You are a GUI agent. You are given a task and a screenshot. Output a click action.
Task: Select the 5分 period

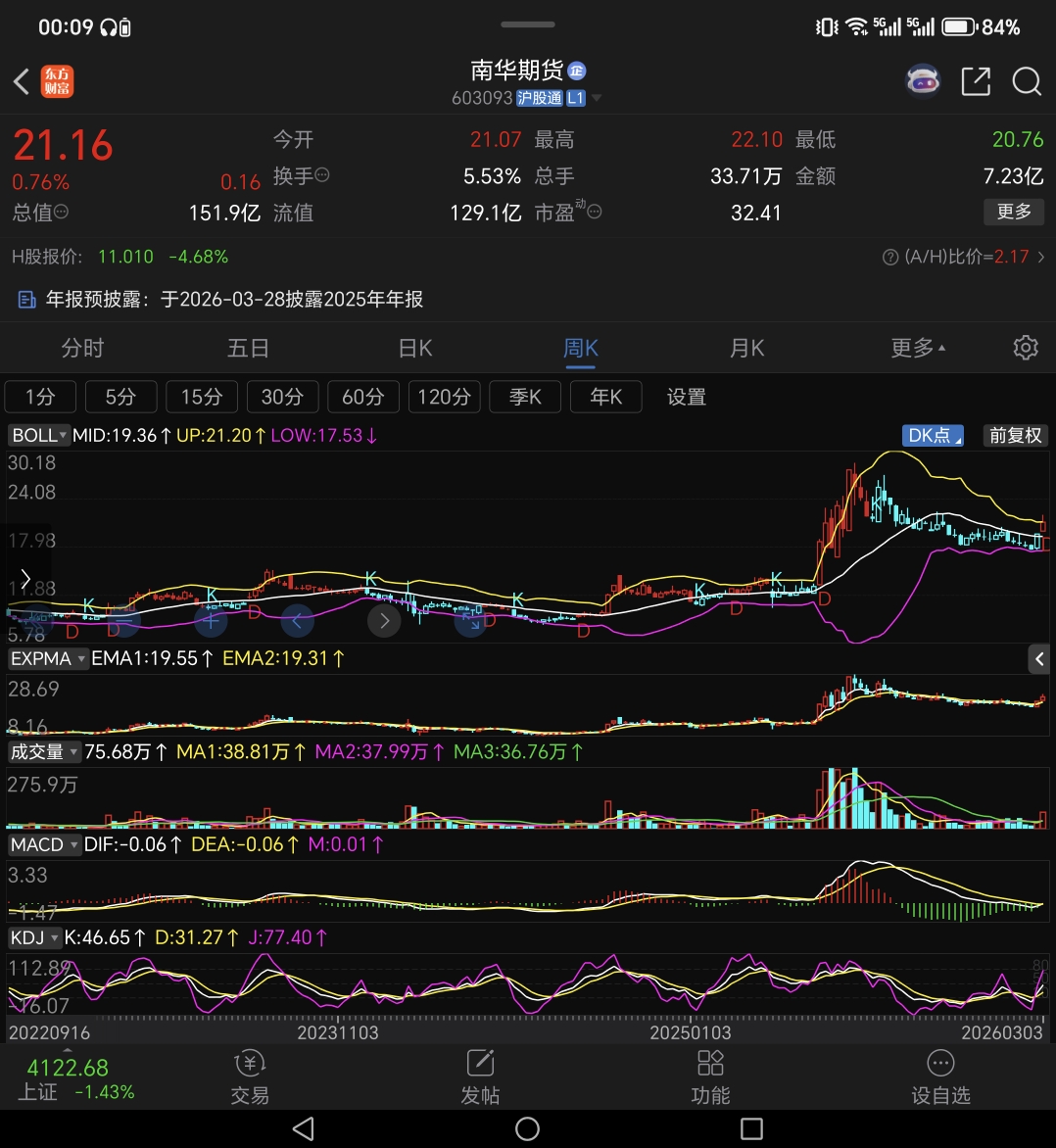point(120,397)
